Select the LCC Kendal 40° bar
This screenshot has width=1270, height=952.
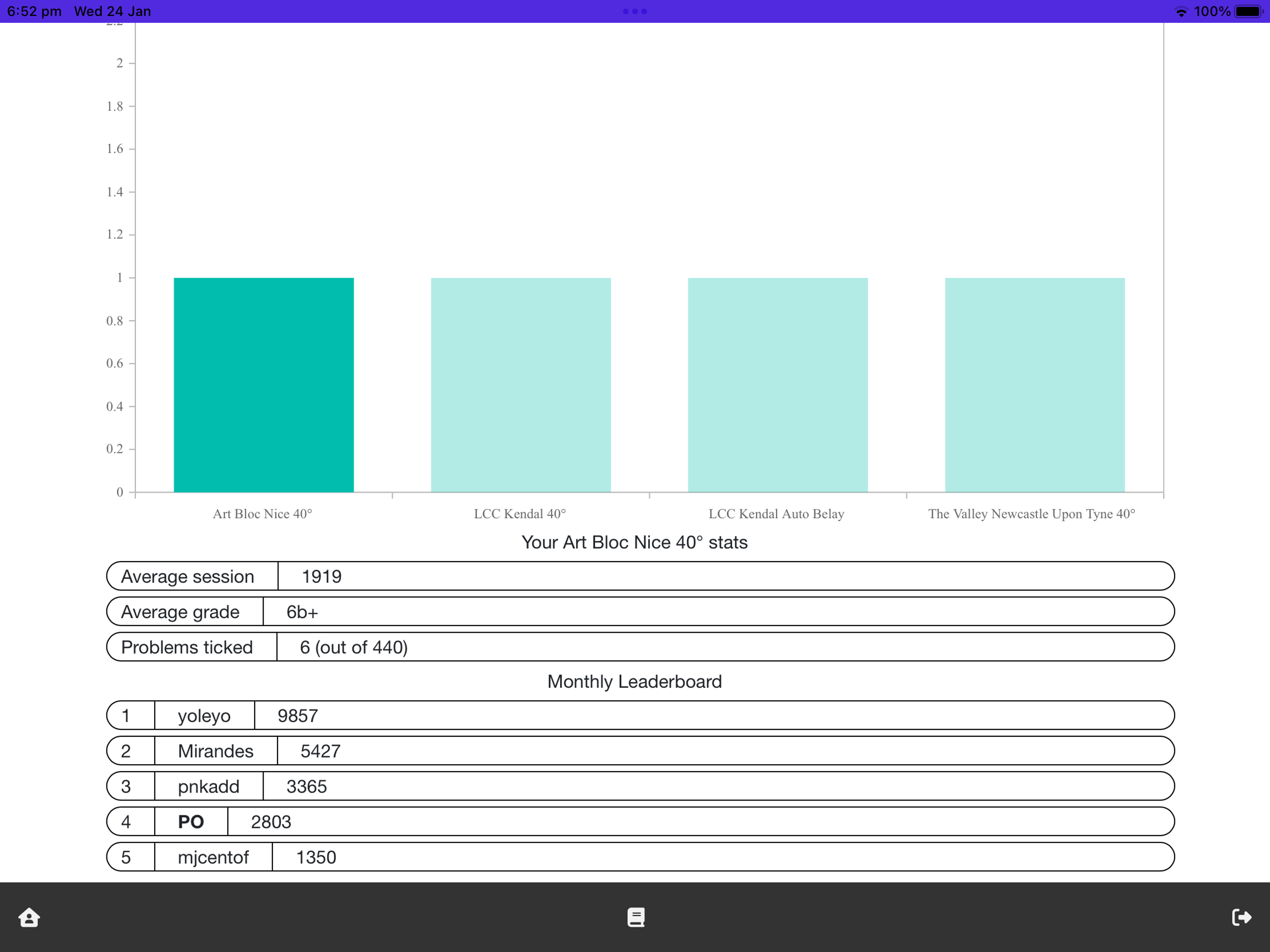(x=521, y=385)
